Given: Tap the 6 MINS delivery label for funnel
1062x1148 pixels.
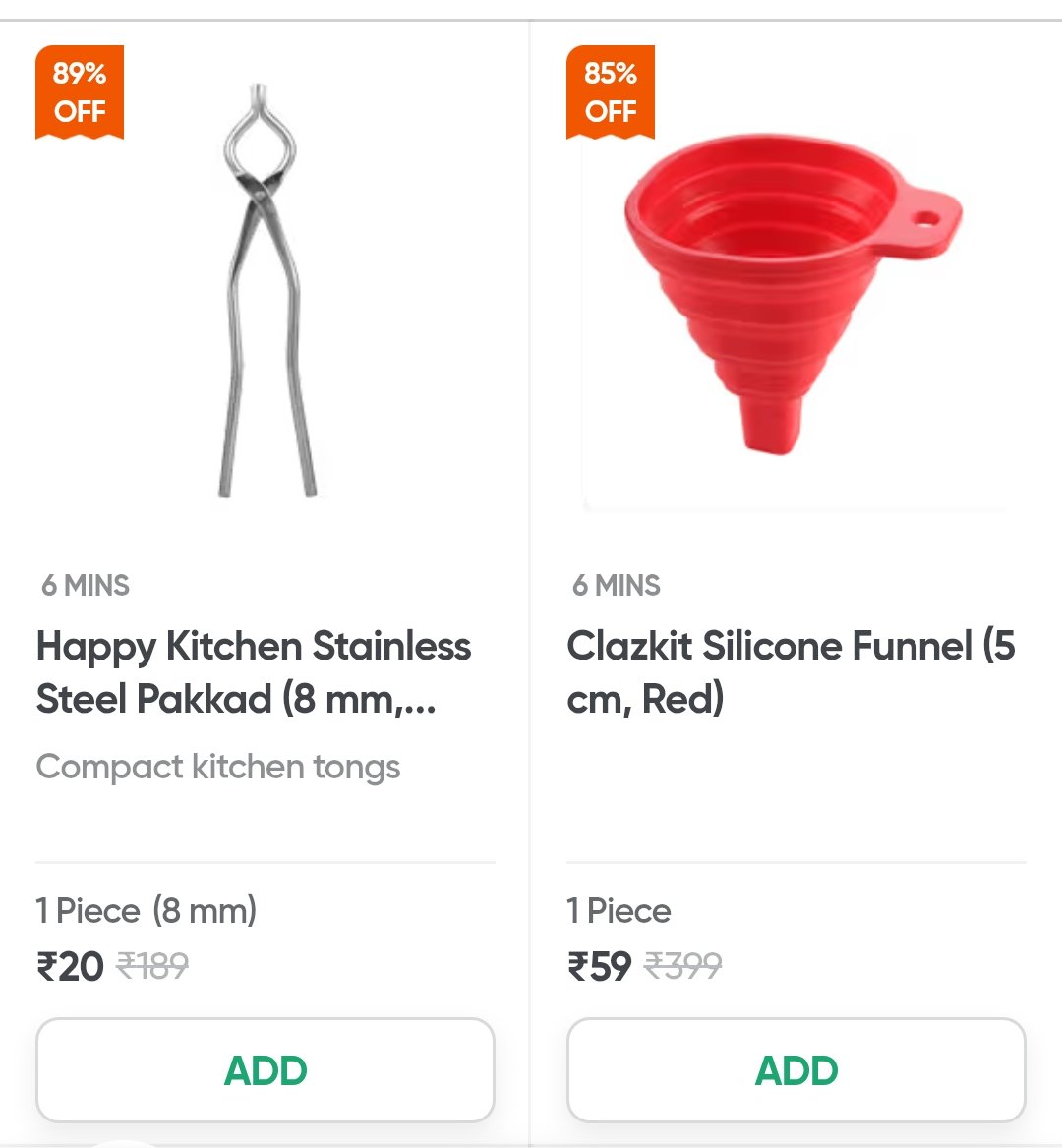Looking at the screenshot, I should pos(616,585).
